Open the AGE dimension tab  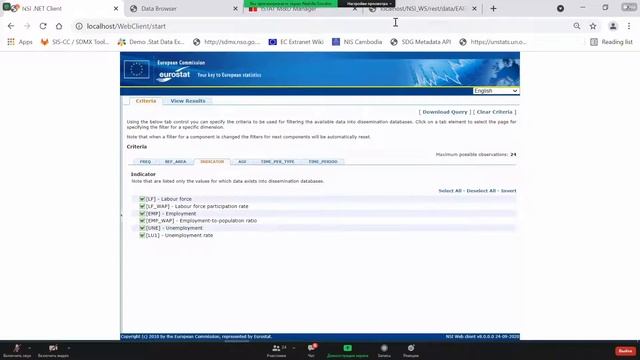(x=242, y=162)
